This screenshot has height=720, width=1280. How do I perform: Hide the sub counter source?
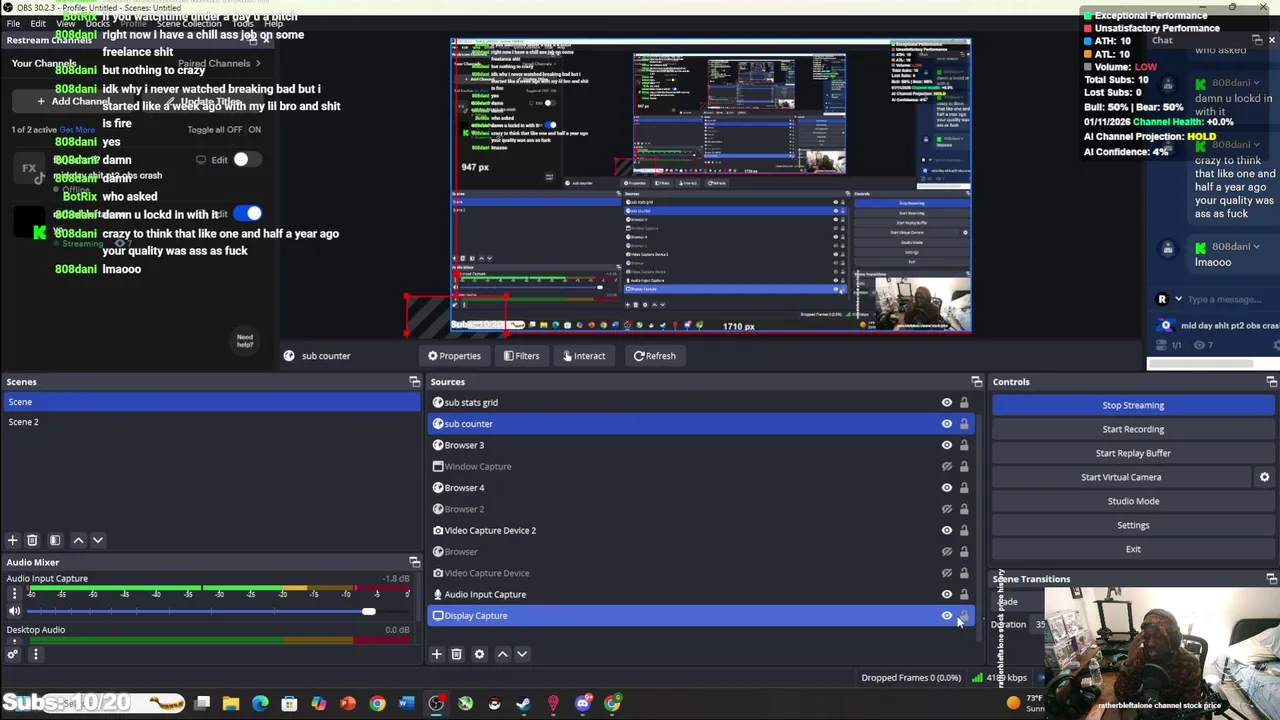coord(946,424)
